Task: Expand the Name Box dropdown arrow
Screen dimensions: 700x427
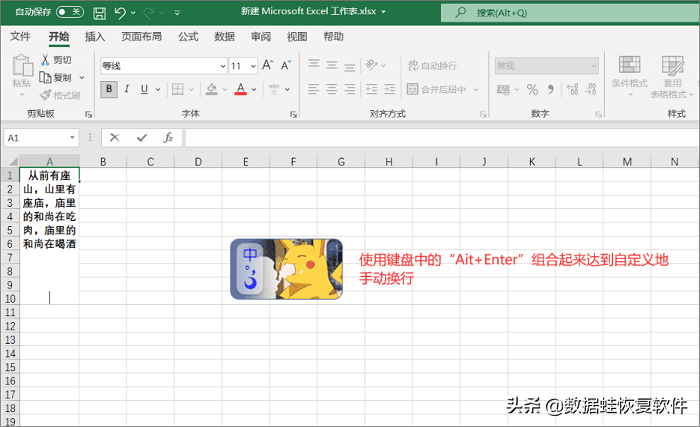Action: tap(72, 138)
